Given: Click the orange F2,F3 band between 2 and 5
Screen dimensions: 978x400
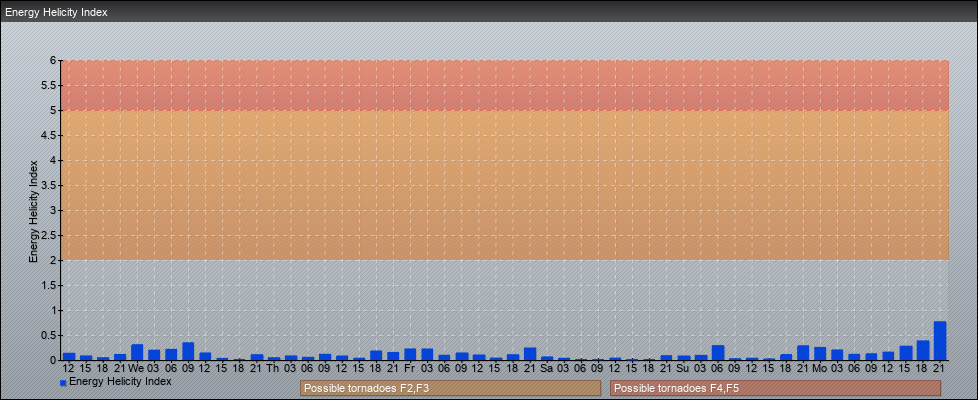Looking at the screenshot, I should [505, 185].
